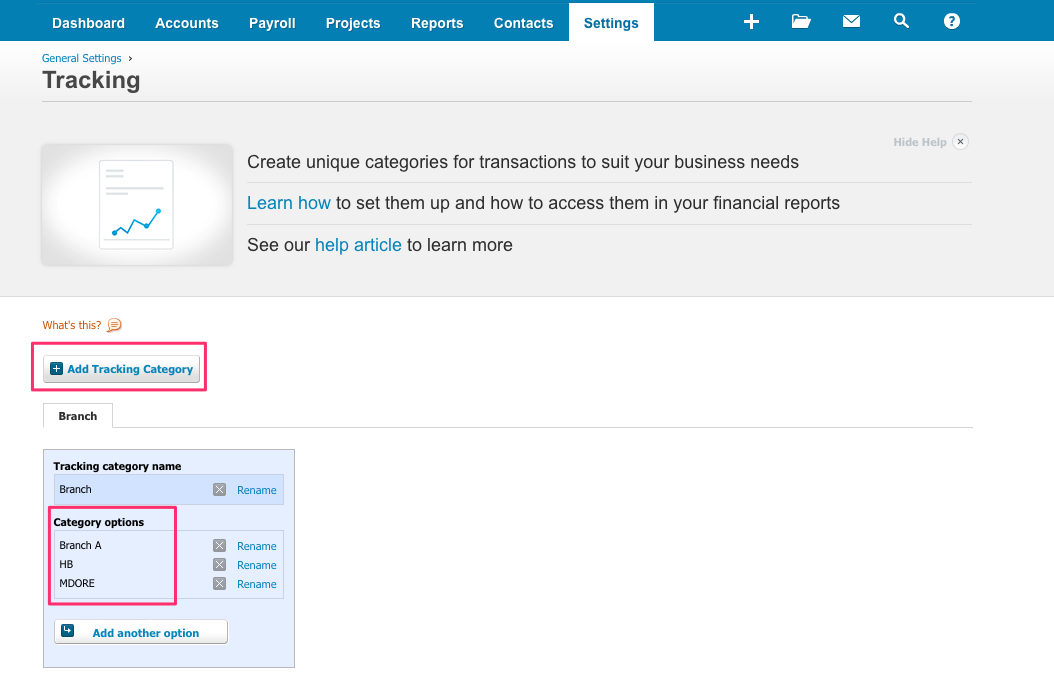
Task: Click the 'Create unique categories' help sentence
Action: pyautogui.click(x=523, y=162)
